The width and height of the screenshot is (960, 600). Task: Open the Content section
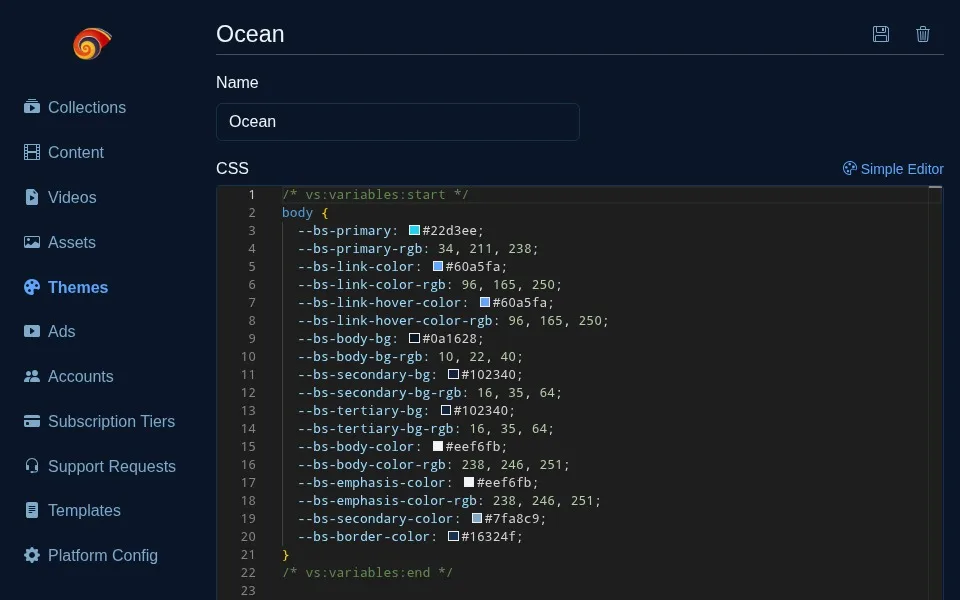pyautogui.click(x=76, y=152)
